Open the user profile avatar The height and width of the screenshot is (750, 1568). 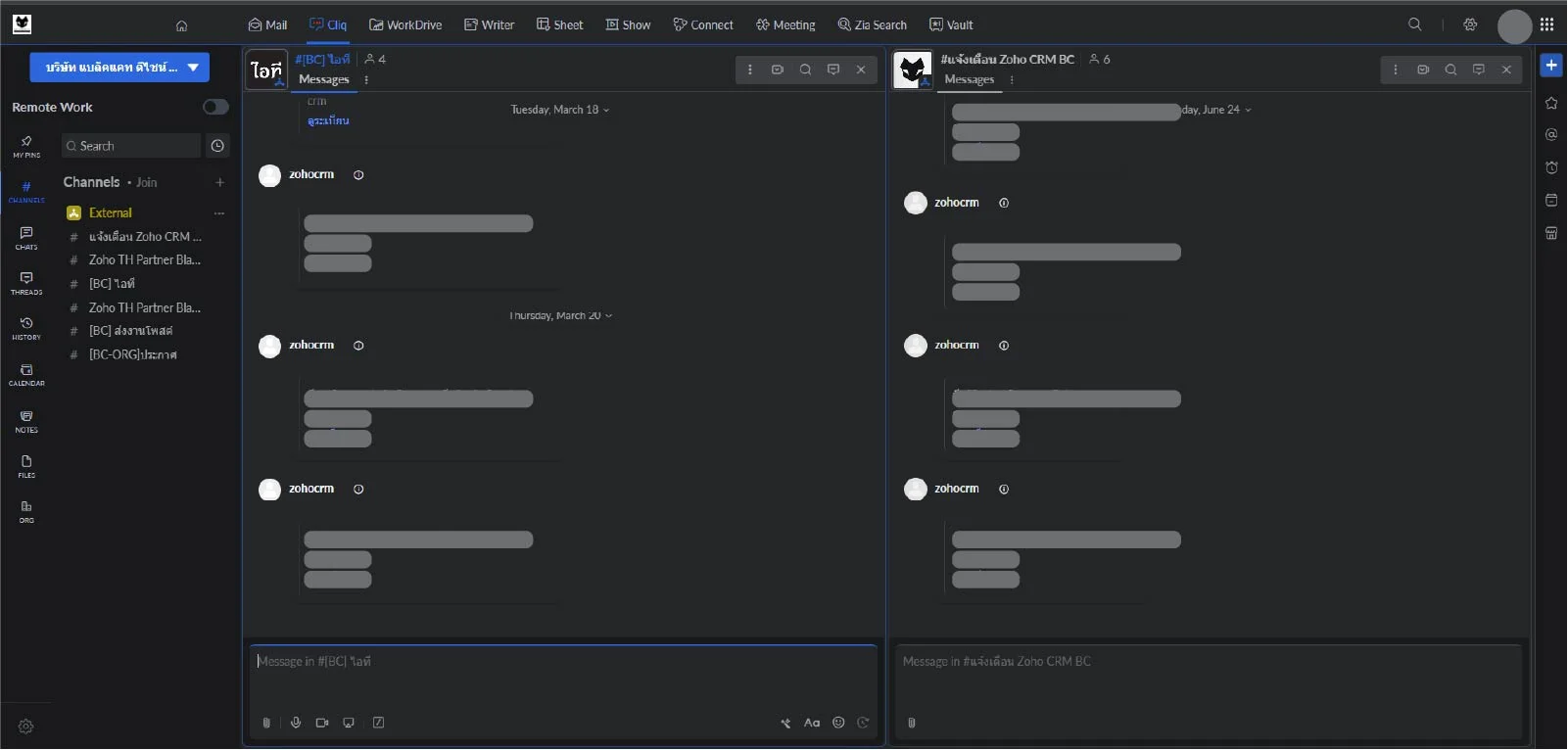[x=1514, y=26]
